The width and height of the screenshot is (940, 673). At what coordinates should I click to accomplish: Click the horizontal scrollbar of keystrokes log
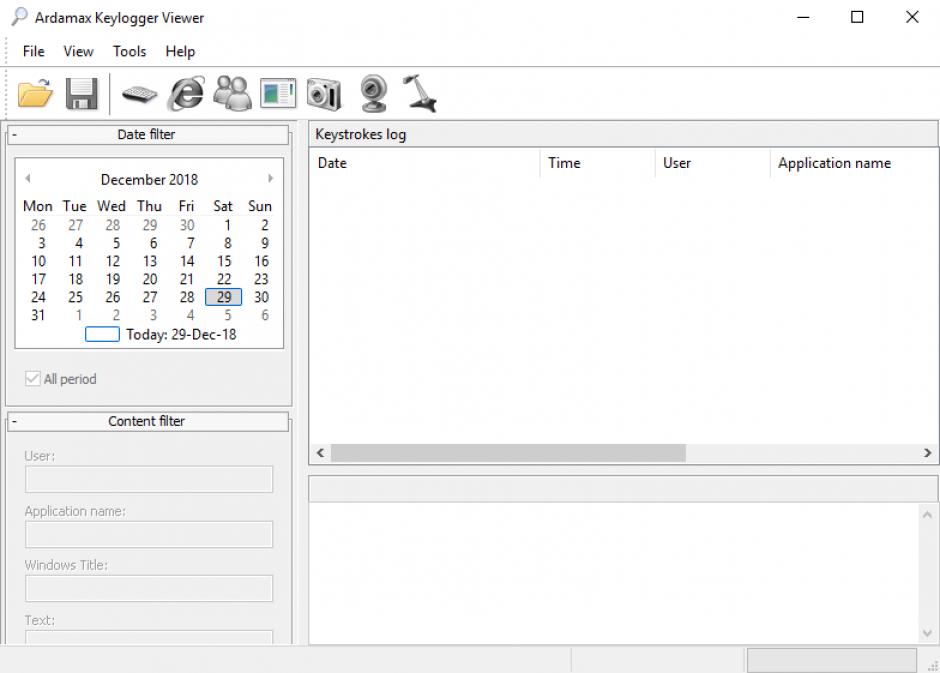click(x=508, y=453)
